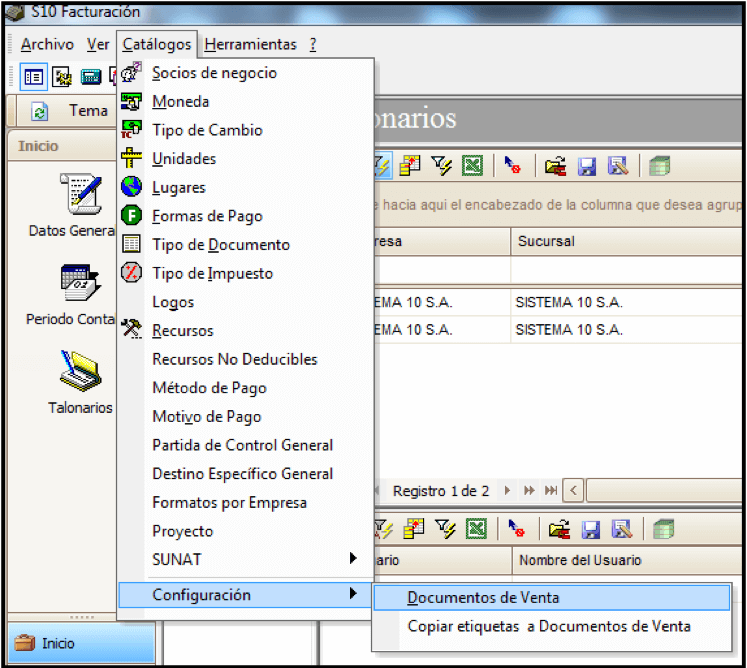Choose Tipo de Cambio from Catálogos
The width and height of the screenshot is (747, 668).
tap(207, 130)
